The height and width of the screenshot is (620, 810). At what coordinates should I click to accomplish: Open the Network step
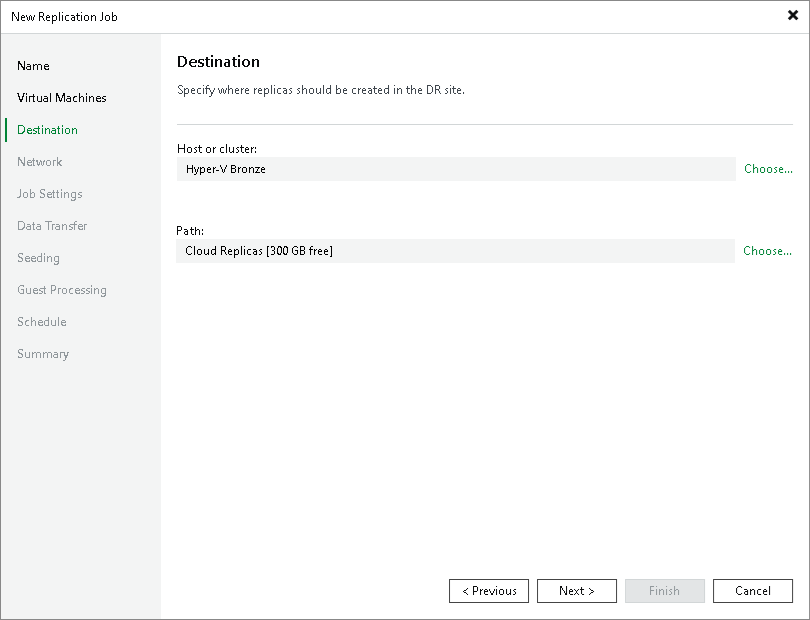[39, 161]
